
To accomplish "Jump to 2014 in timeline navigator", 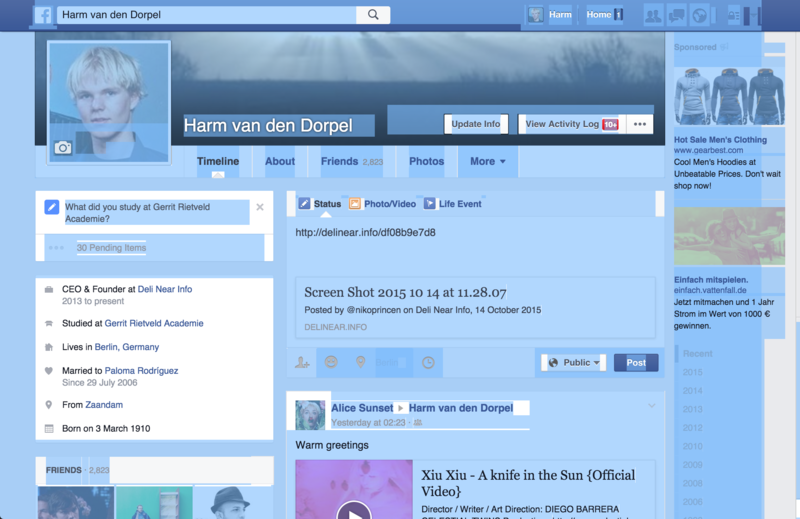I will click(693, 390).
